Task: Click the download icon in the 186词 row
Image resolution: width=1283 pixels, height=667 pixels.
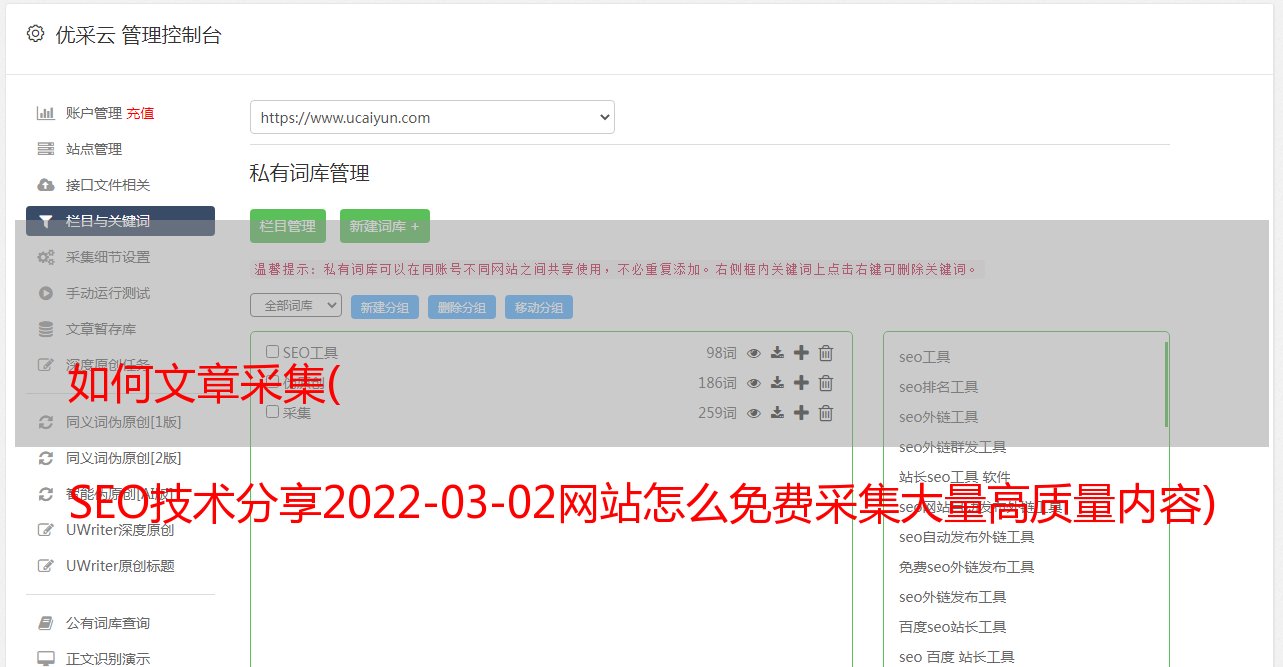Action: pos(777,383)
